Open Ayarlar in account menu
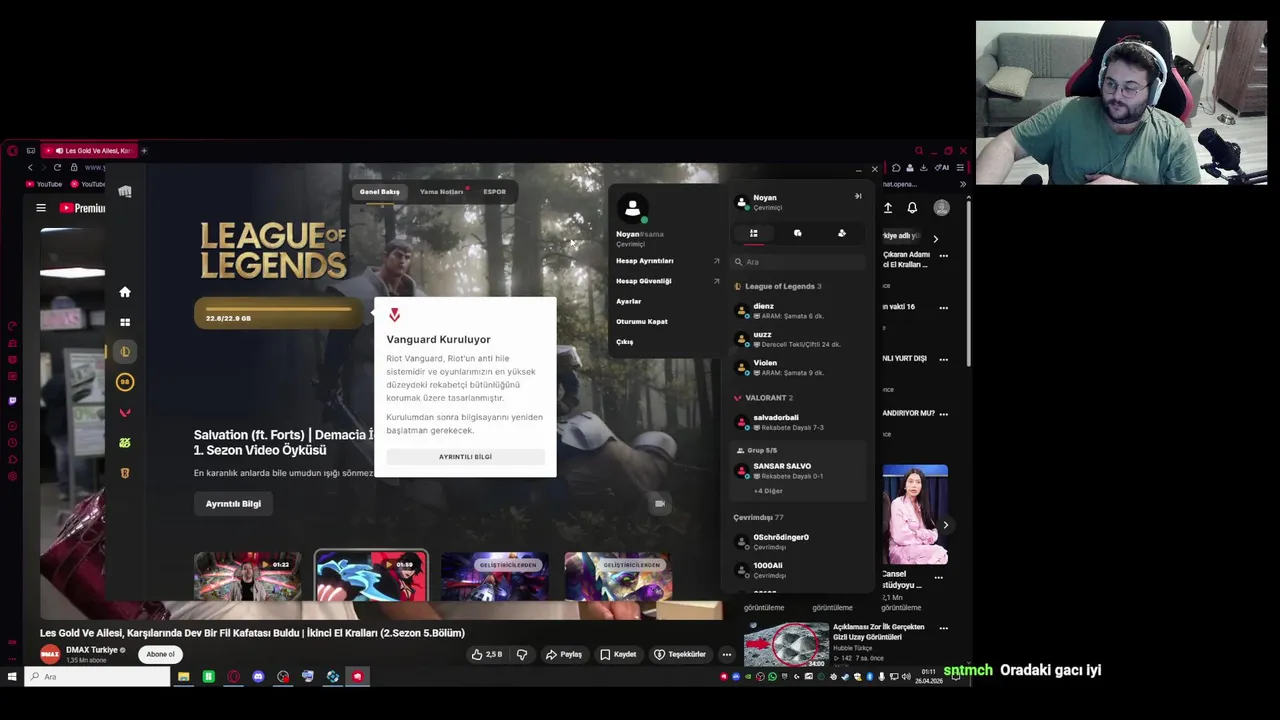The height and width of the screenshot is (720, 1280). (629, 301)
